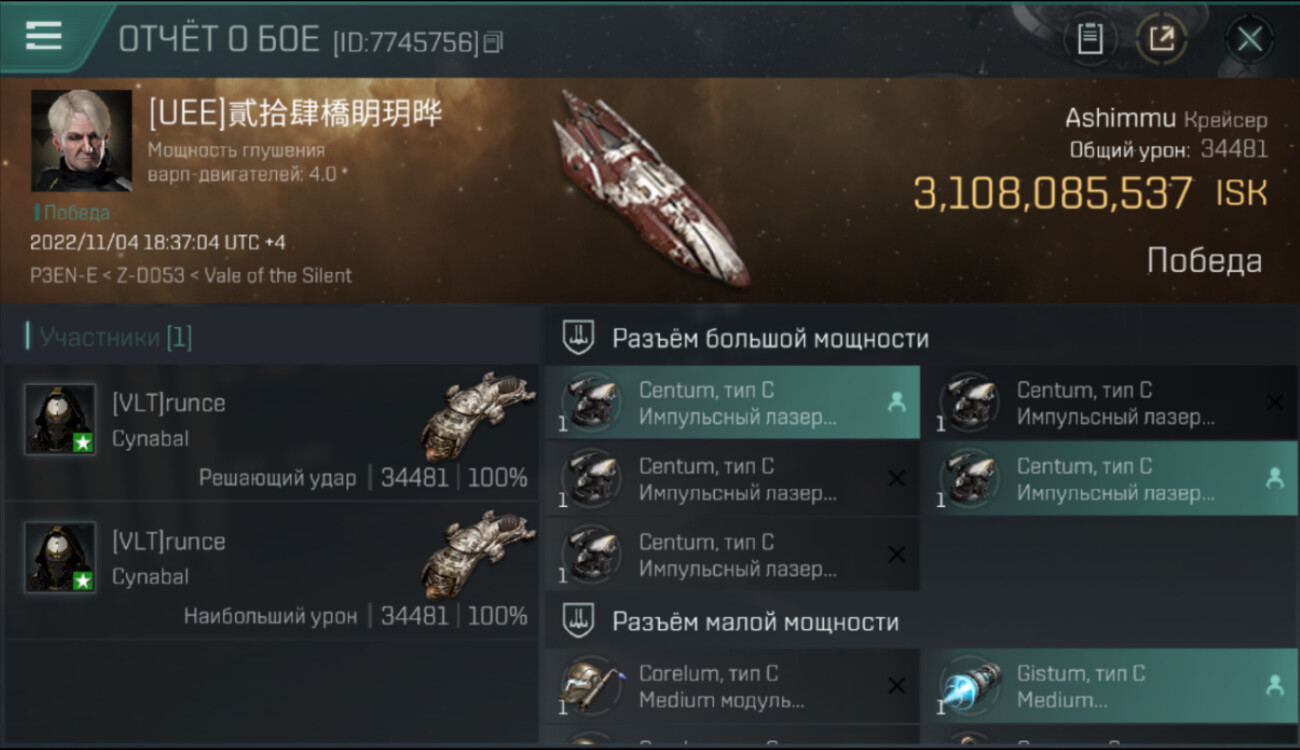Click runce's portrait in Наибольший урон row
Viewport: 1300px width, 750px height.
[x=60, y=557]
